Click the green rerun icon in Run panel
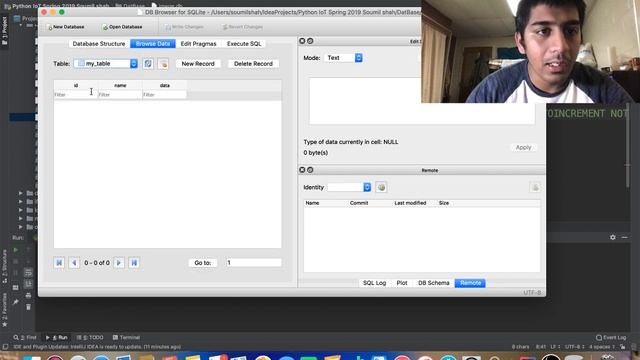Screen dimensions: 640x360 16,249
